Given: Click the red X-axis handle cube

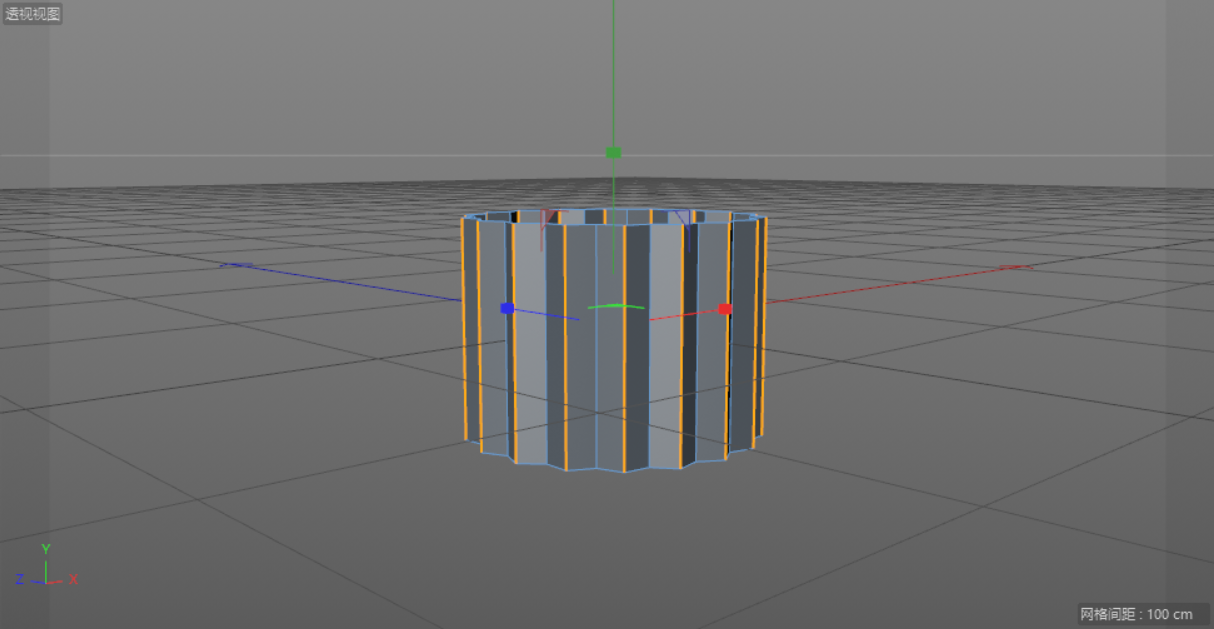Looking at the screenshot, I should point(725,309).
